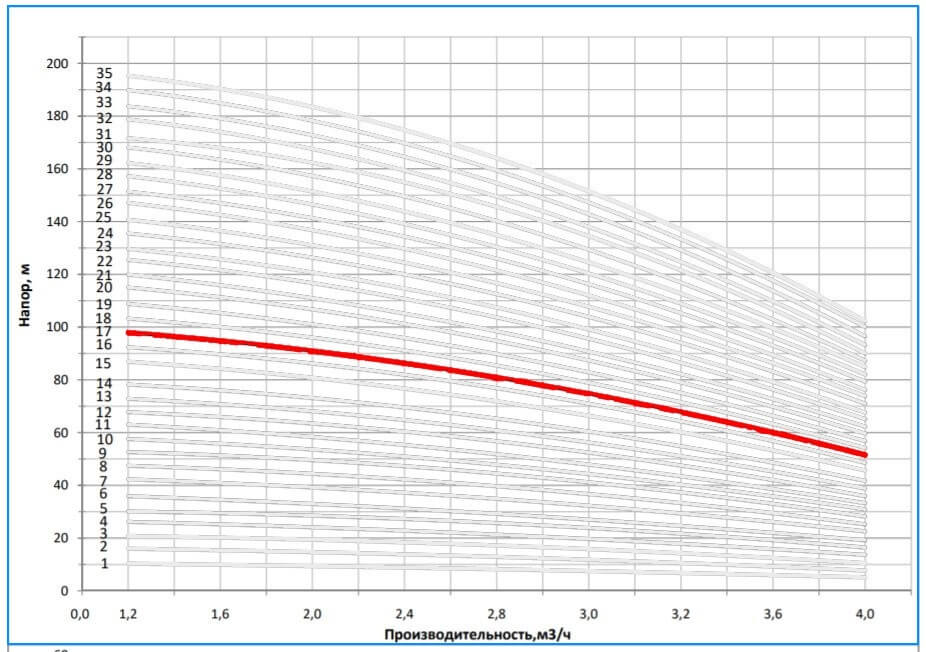Select curve label 25
Image resolution: width=926 pixels, height=652 pixels.
(104, 218)
